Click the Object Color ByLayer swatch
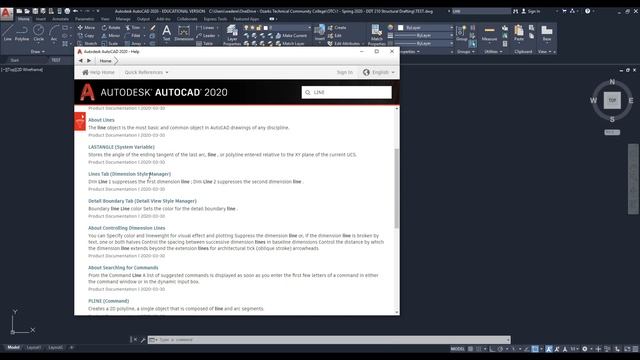 click(x=401, y=27)
